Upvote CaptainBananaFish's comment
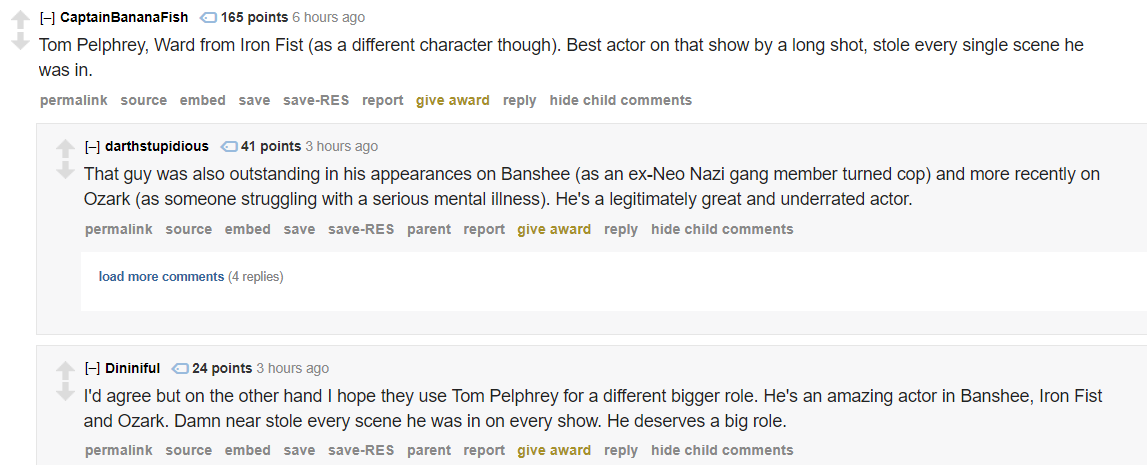 coord(20,20)
